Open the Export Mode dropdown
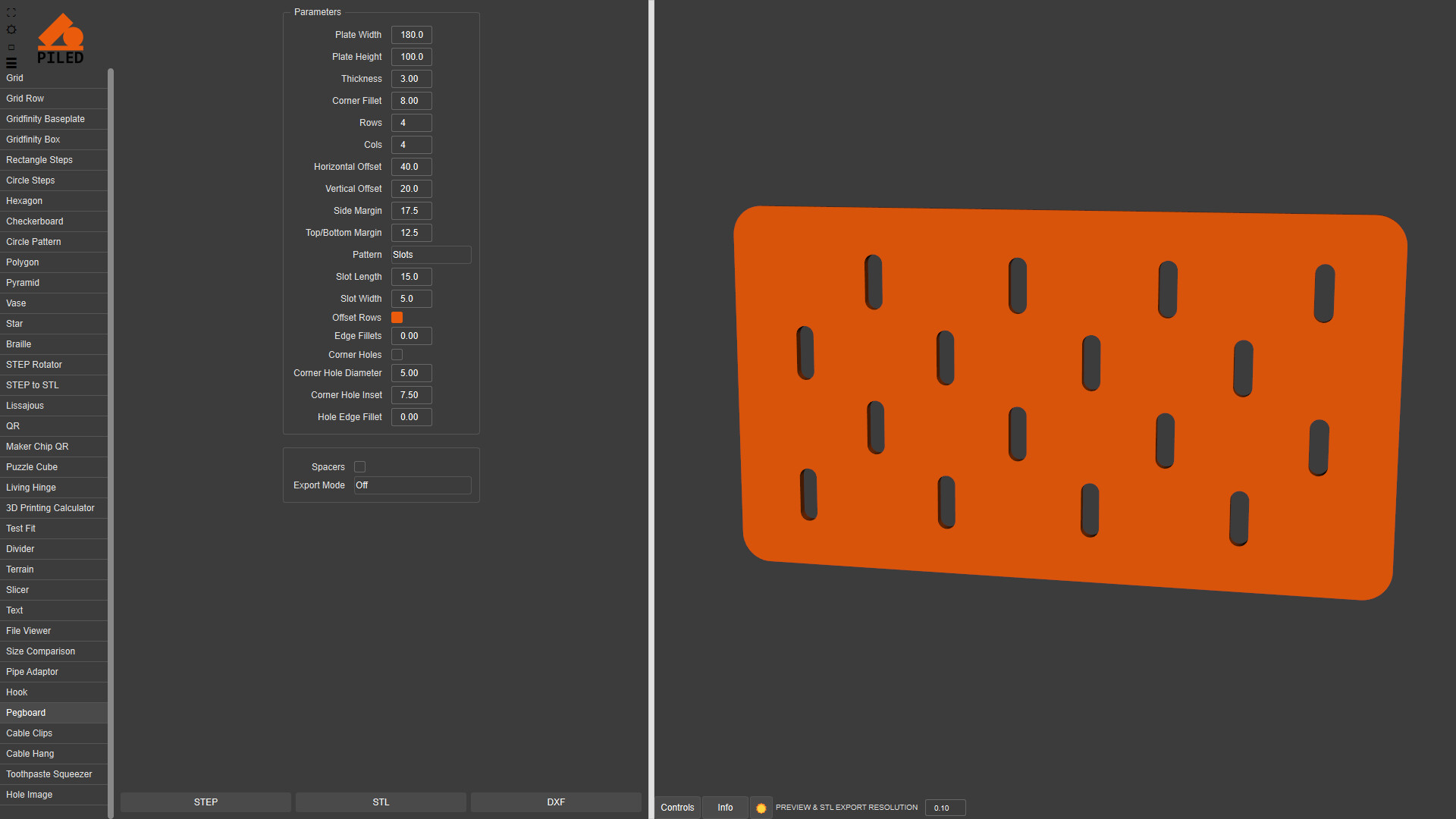 point(413,485)
